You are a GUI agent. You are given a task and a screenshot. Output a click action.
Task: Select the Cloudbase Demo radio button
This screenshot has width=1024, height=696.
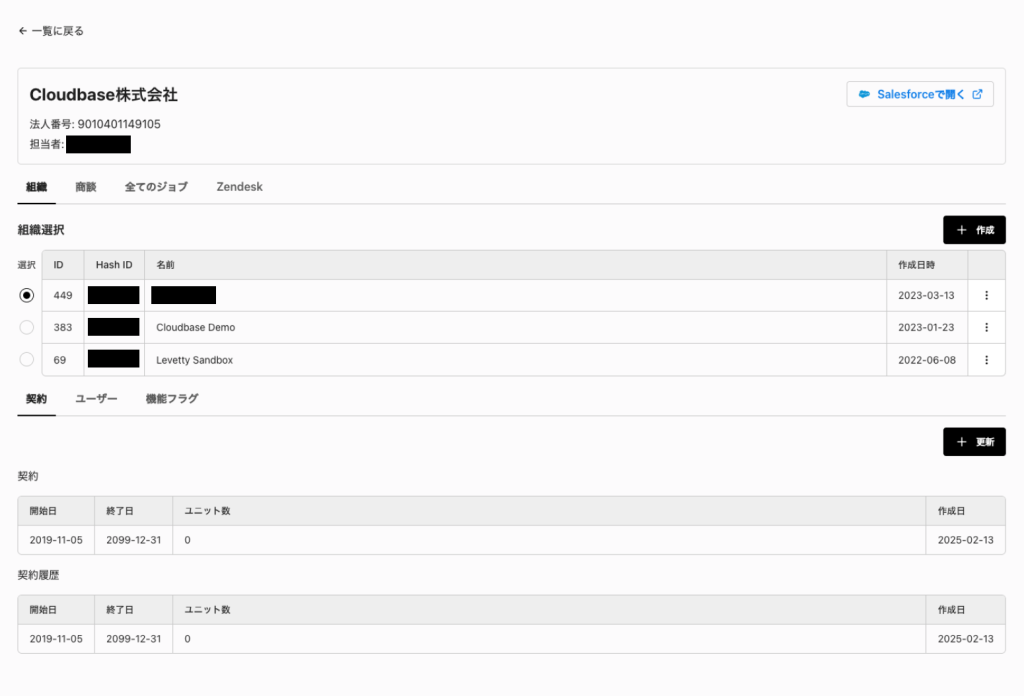27,327
